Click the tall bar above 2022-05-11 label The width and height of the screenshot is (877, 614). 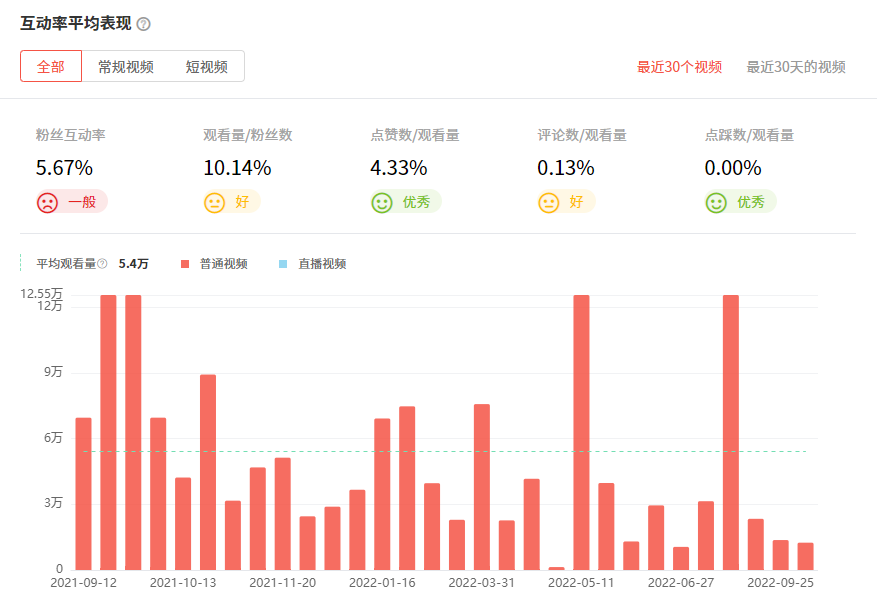click(581, 432)
